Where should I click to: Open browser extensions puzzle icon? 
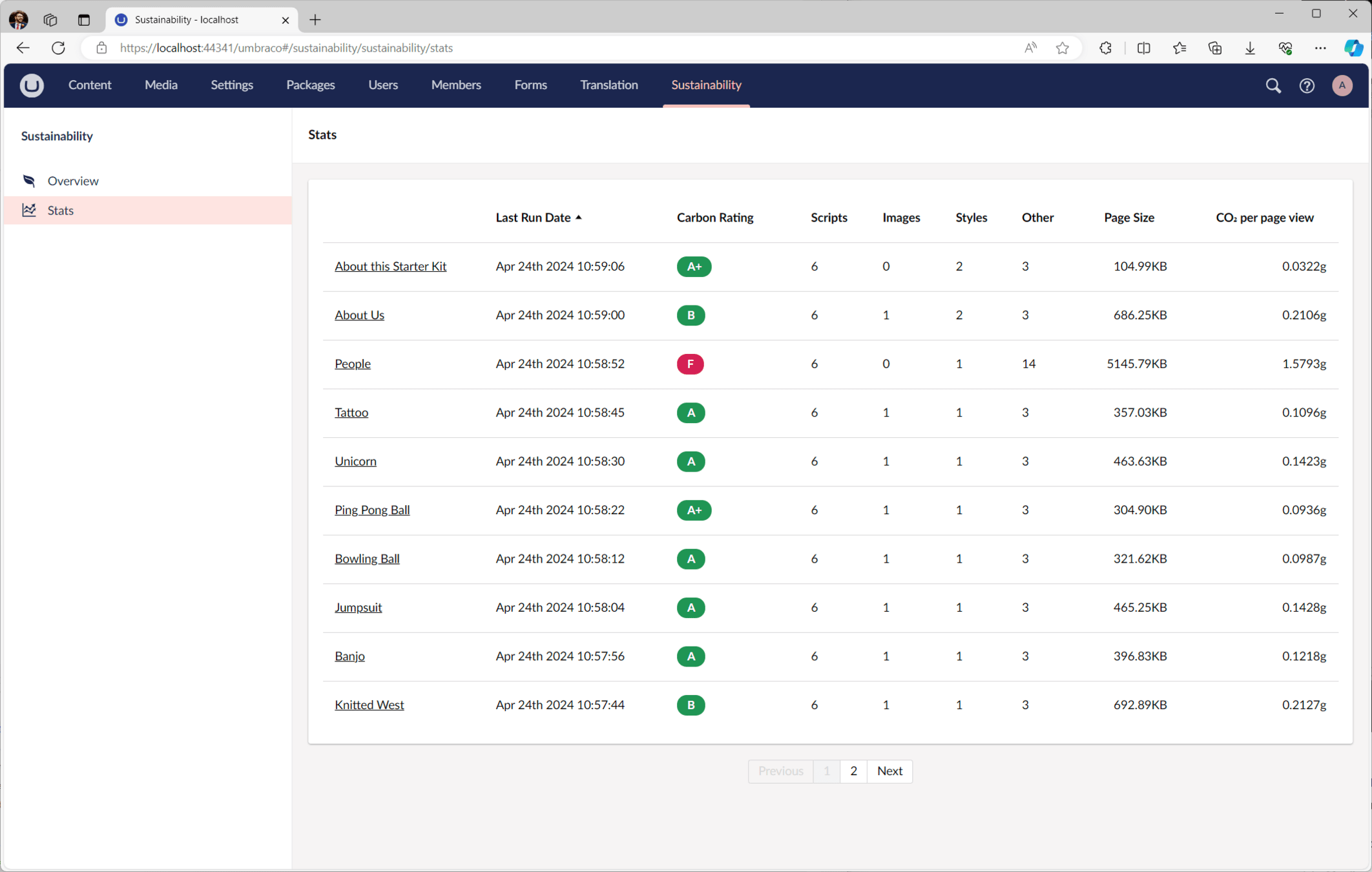[x=1105, y=48]
